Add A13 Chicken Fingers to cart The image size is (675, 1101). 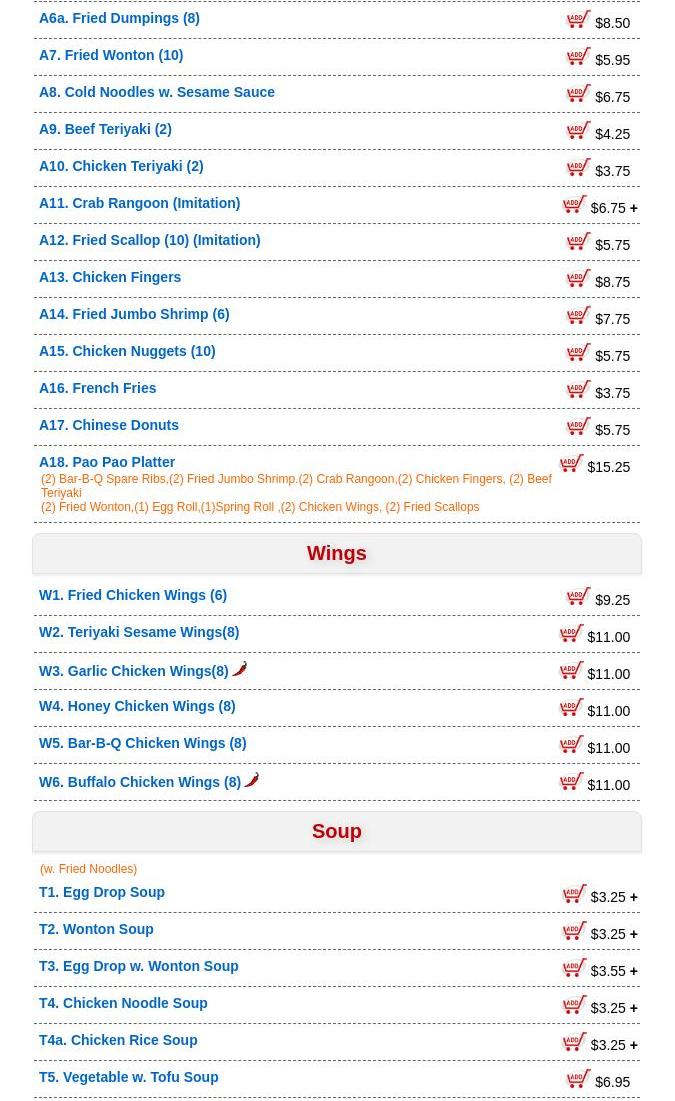[x=578, y=278]
